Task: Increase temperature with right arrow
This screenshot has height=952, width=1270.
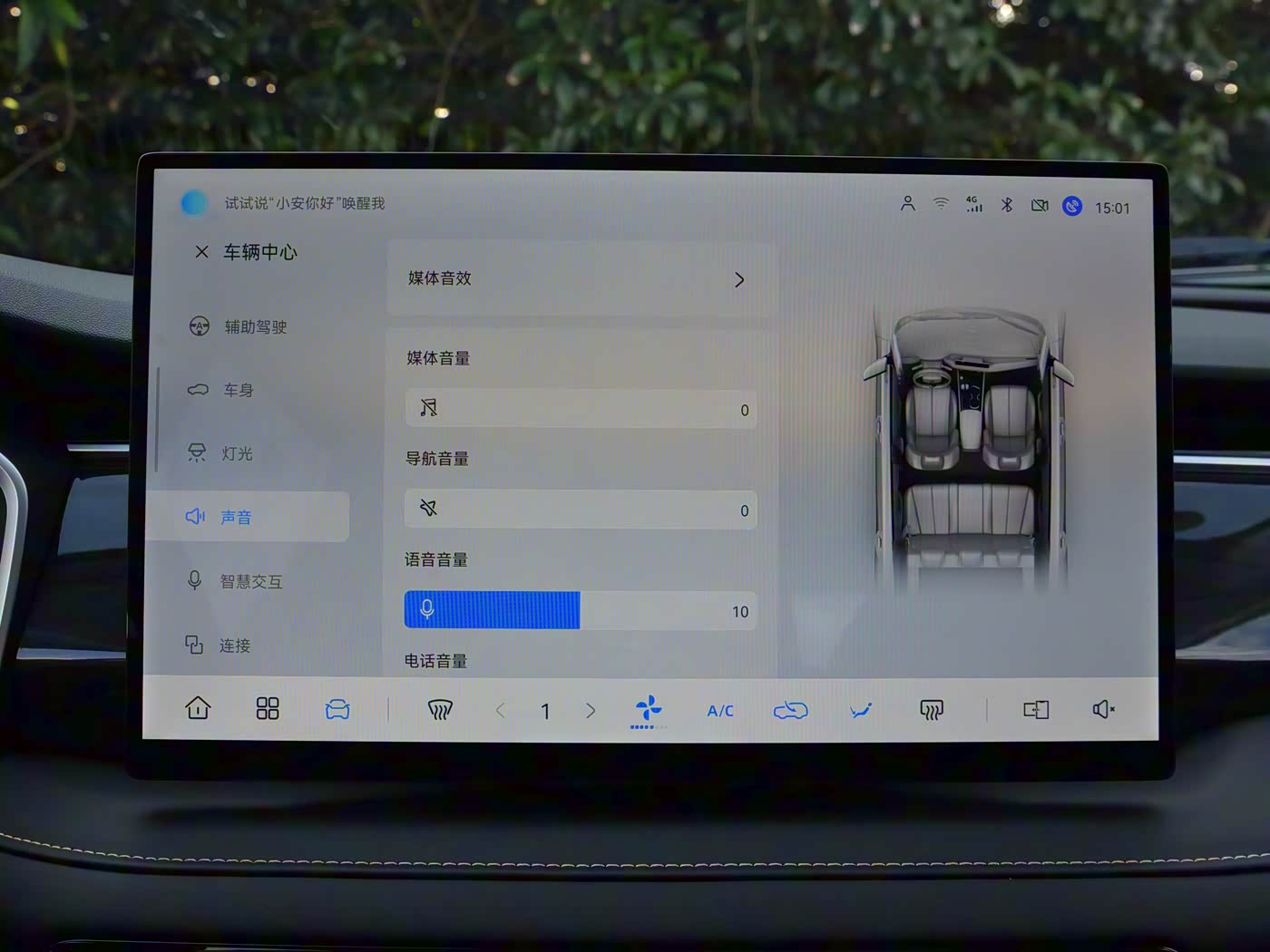Action: click(x=591, y=711)
